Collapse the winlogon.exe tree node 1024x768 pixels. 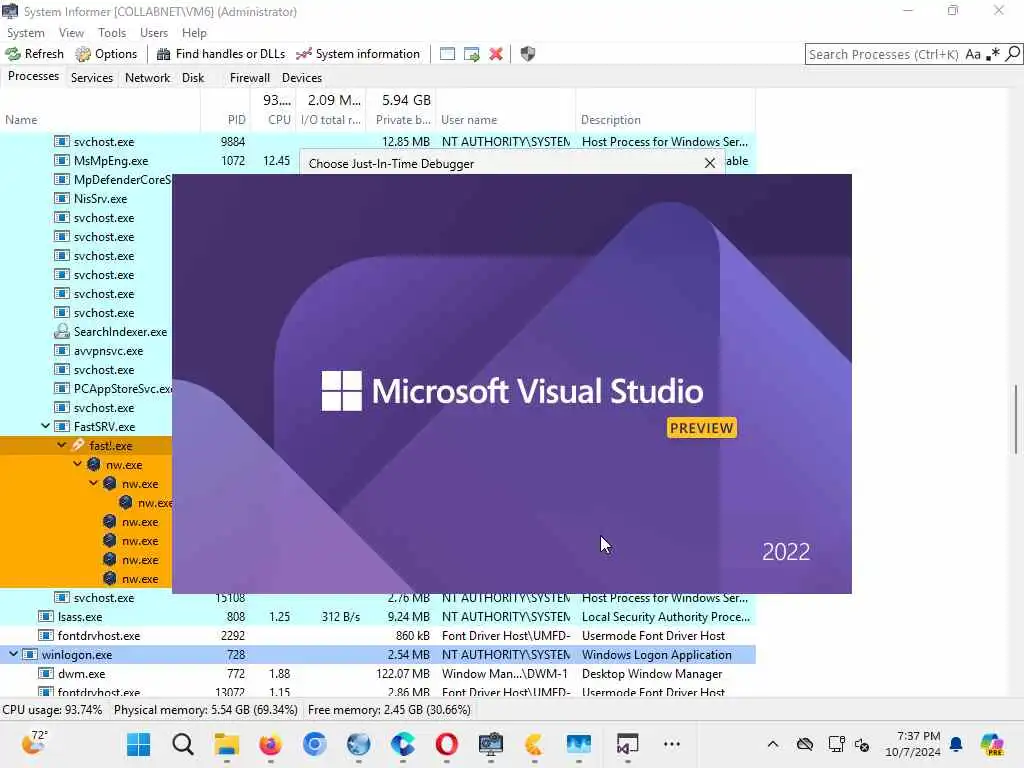tap(13, 654)
